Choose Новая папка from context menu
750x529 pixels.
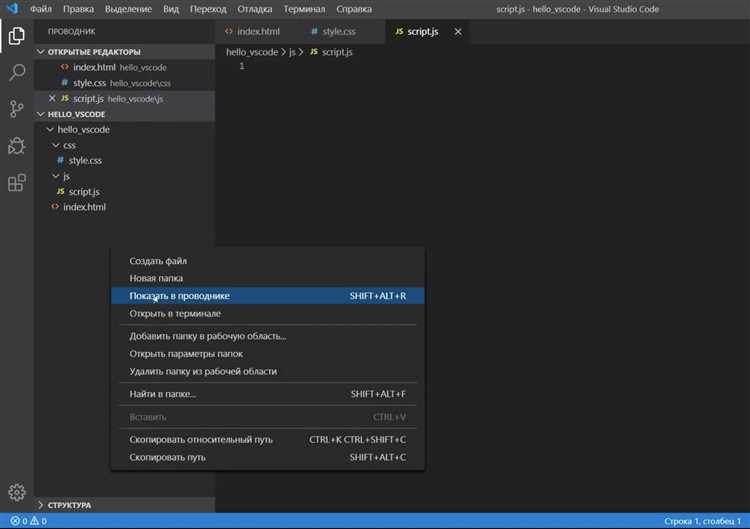[267, 278]
